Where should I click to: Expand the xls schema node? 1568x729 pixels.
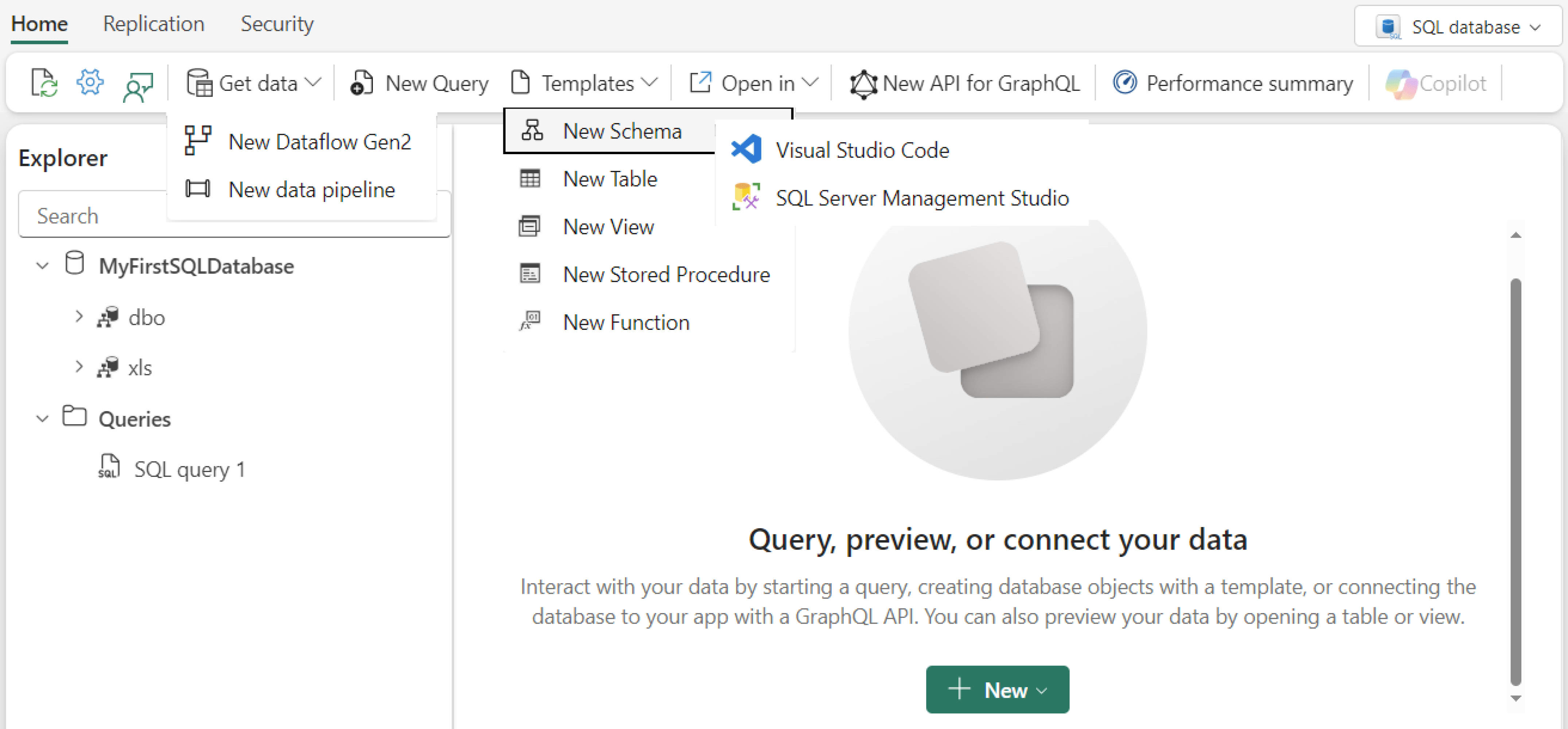click(x=79, y=367)
